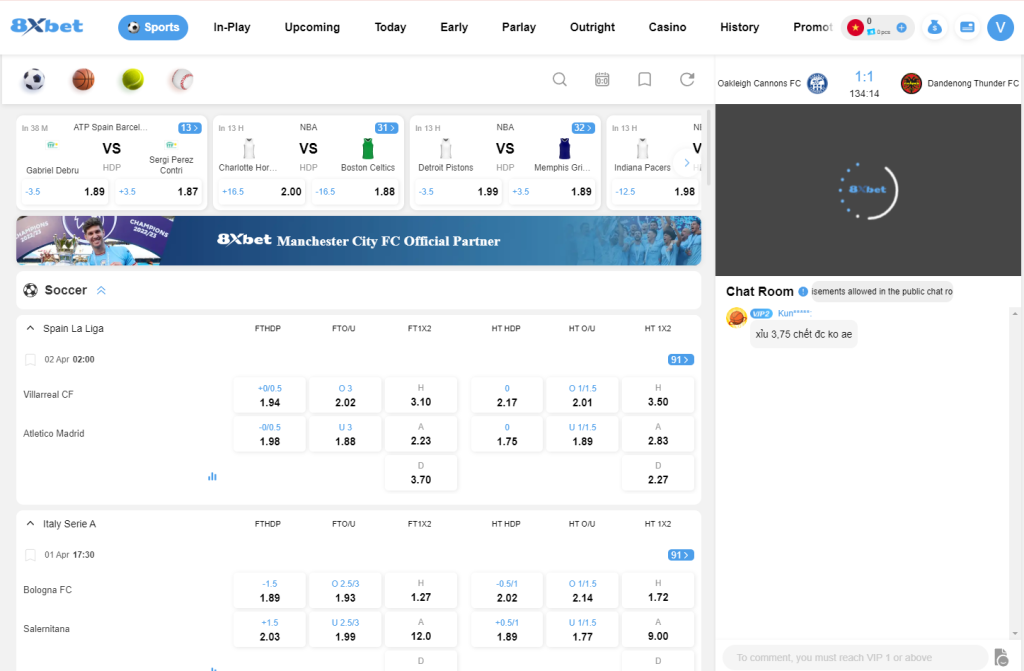Bet on Villarreal CF FTHDP odds 1.94
Screen dimensions: 1024x671
[270, 395]
